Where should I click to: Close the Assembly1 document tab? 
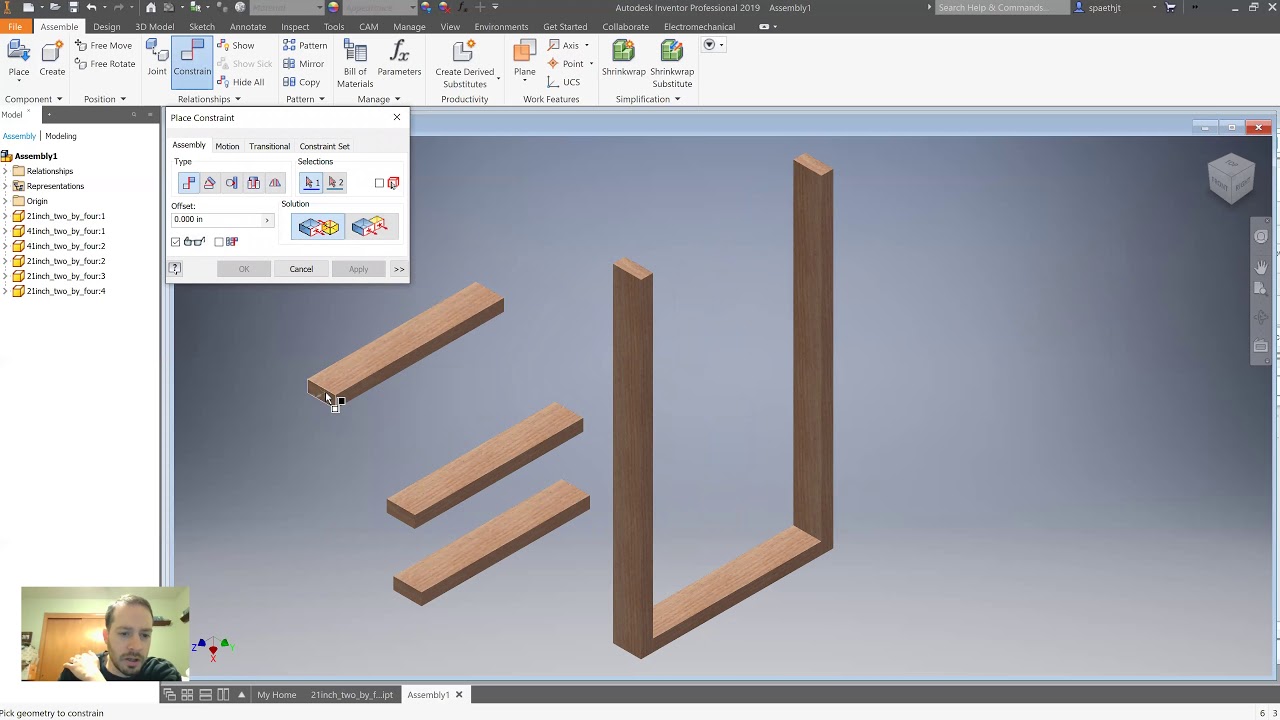(459, 695)
